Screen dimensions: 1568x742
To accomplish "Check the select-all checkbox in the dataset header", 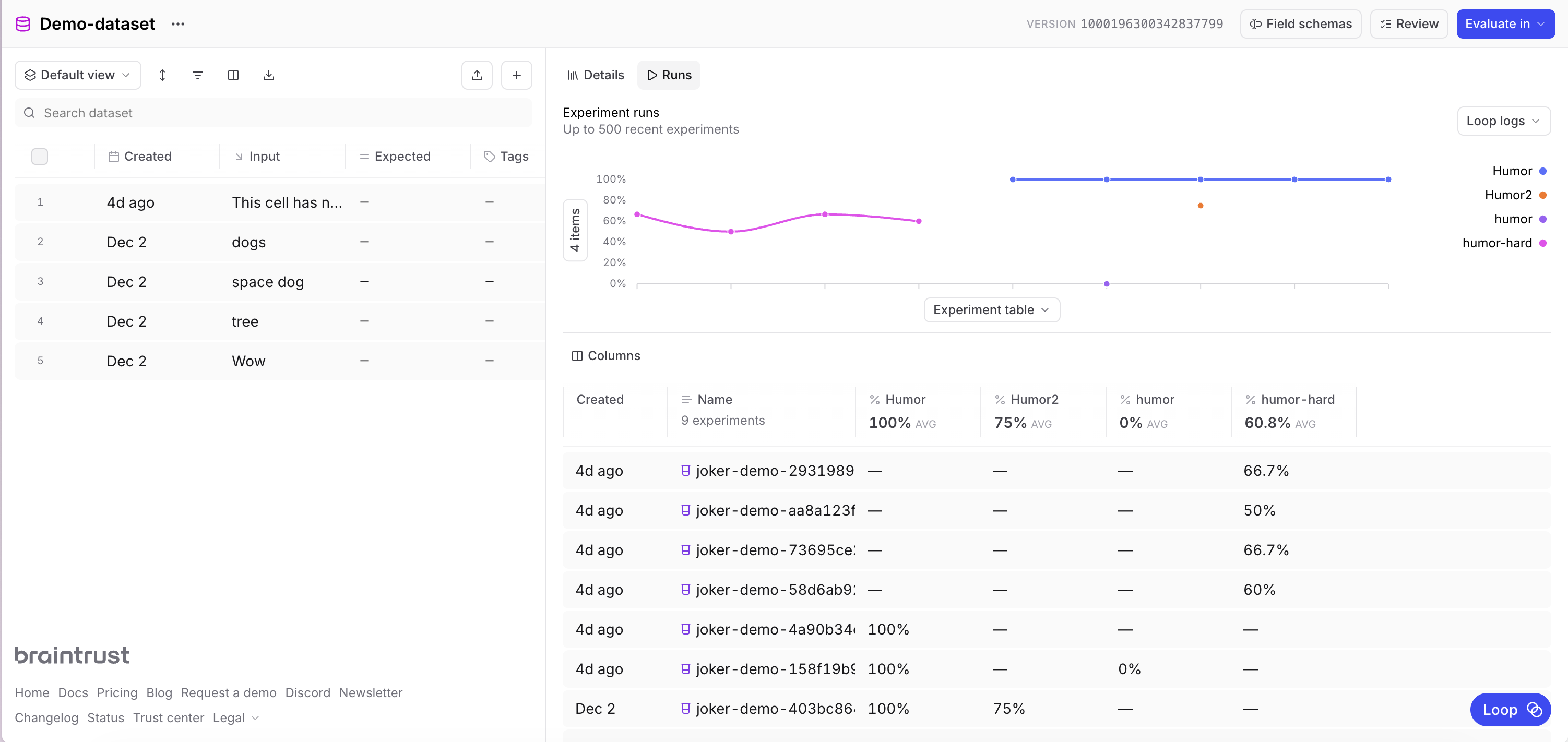I will [40, 157].
